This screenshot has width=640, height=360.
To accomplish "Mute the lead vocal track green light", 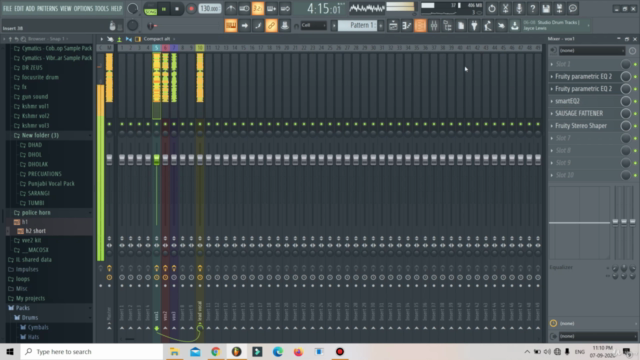I will (x=200, y=124).
